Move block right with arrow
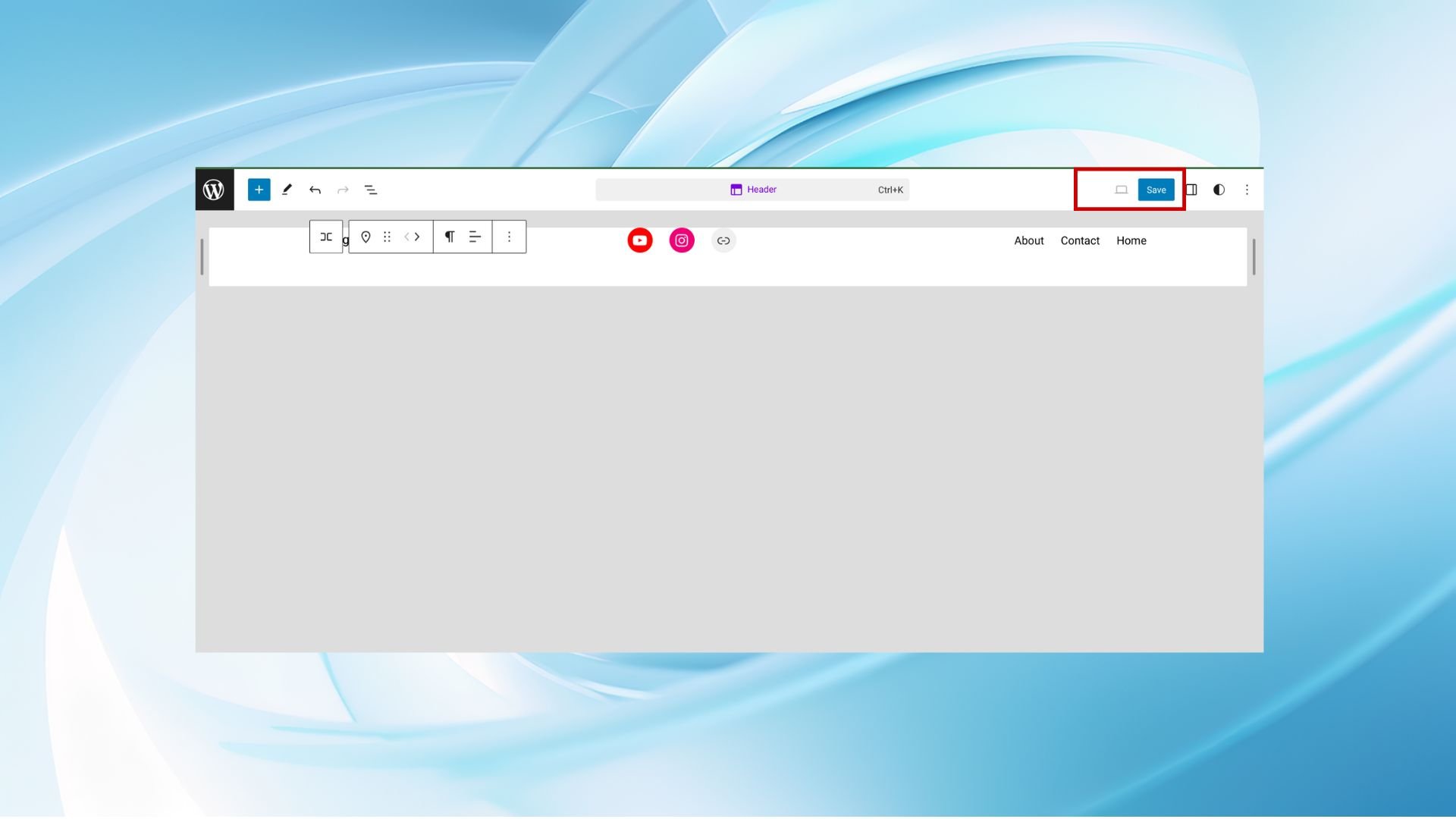This screenshot has height=819, width=1456. [x=418, y=237]
